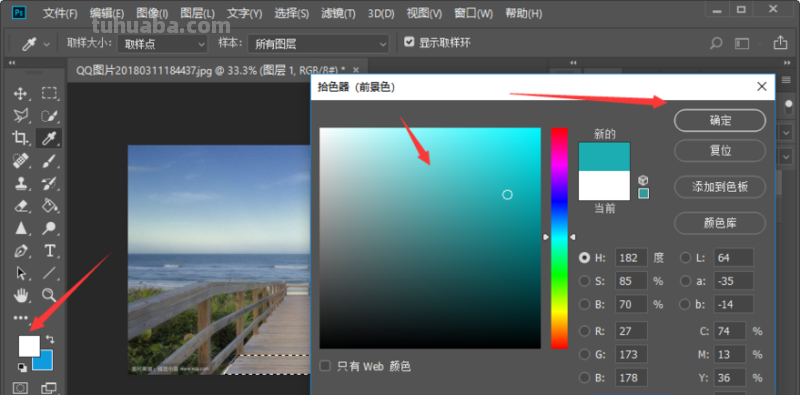Viewport: 800px width, 395px height.
Task: Click the search magnifier in options bar
Action: 716,43
